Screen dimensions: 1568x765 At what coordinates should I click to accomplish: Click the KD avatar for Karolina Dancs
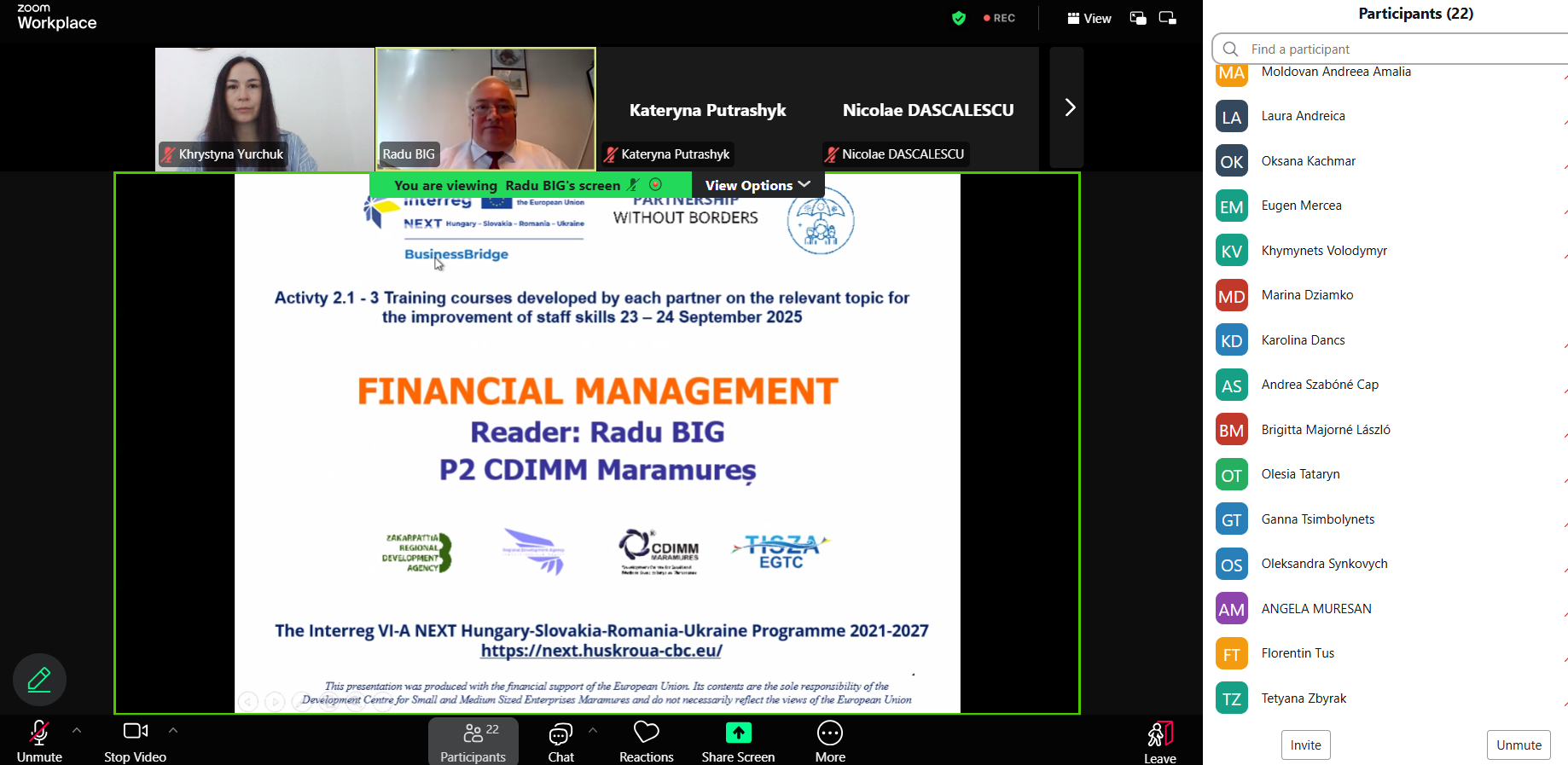click(1232, 340)
